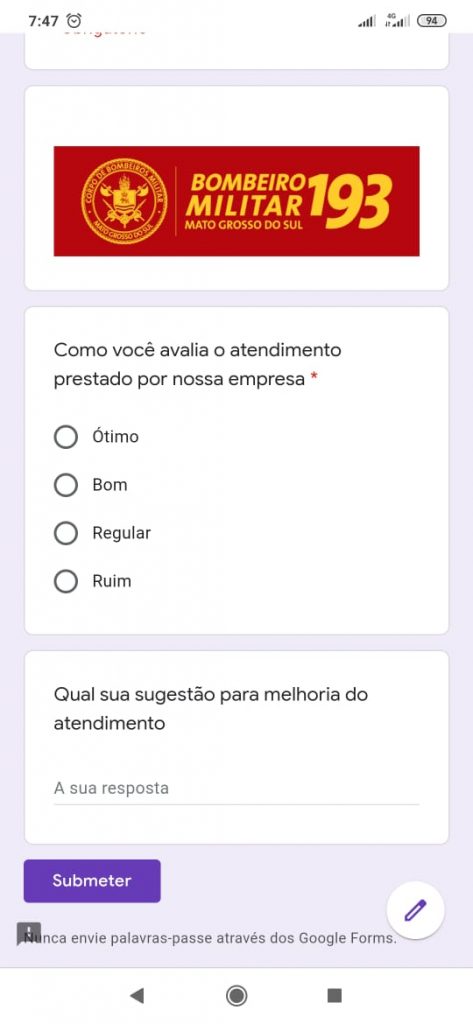Image resolution: width=473 pixels, height=1024 pixels.
Task: Tap the Bombeiro Militar 193 banner image
Action: [x=236, y=201]
